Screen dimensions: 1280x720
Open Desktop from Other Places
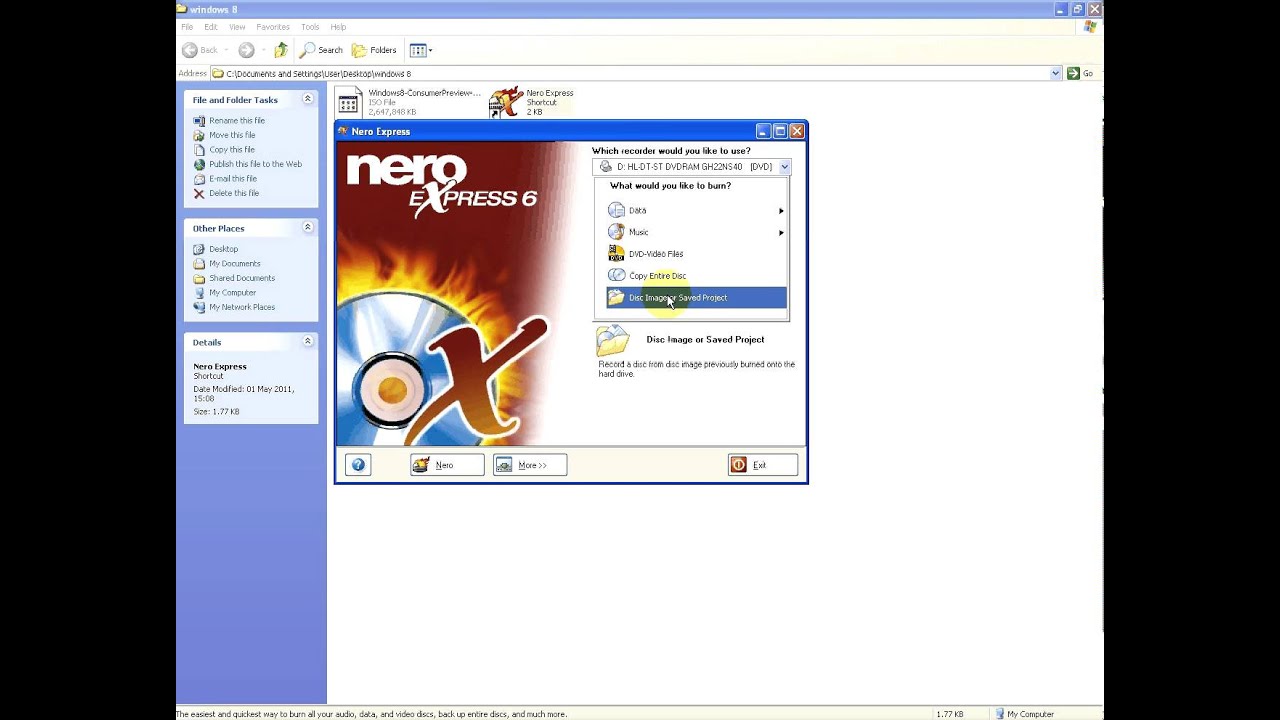click(x=223, y=249)
